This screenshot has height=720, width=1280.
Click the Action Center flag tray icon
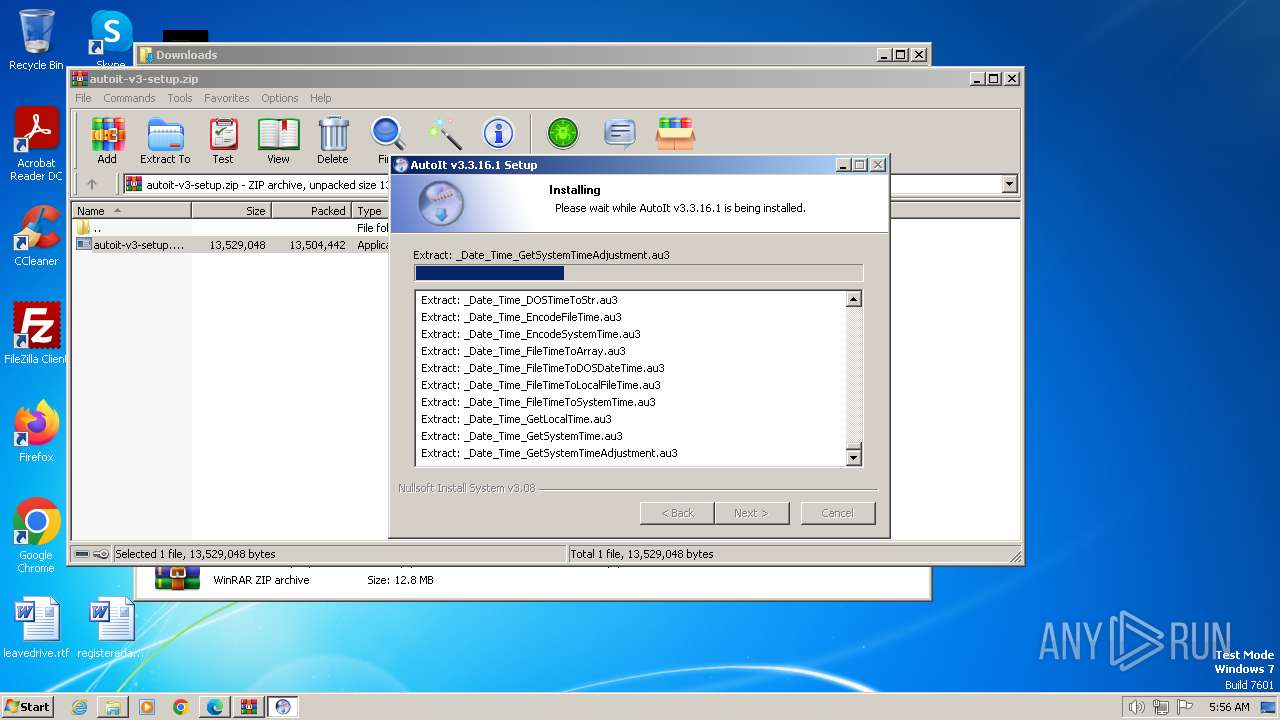click(x=1187, y=707)
